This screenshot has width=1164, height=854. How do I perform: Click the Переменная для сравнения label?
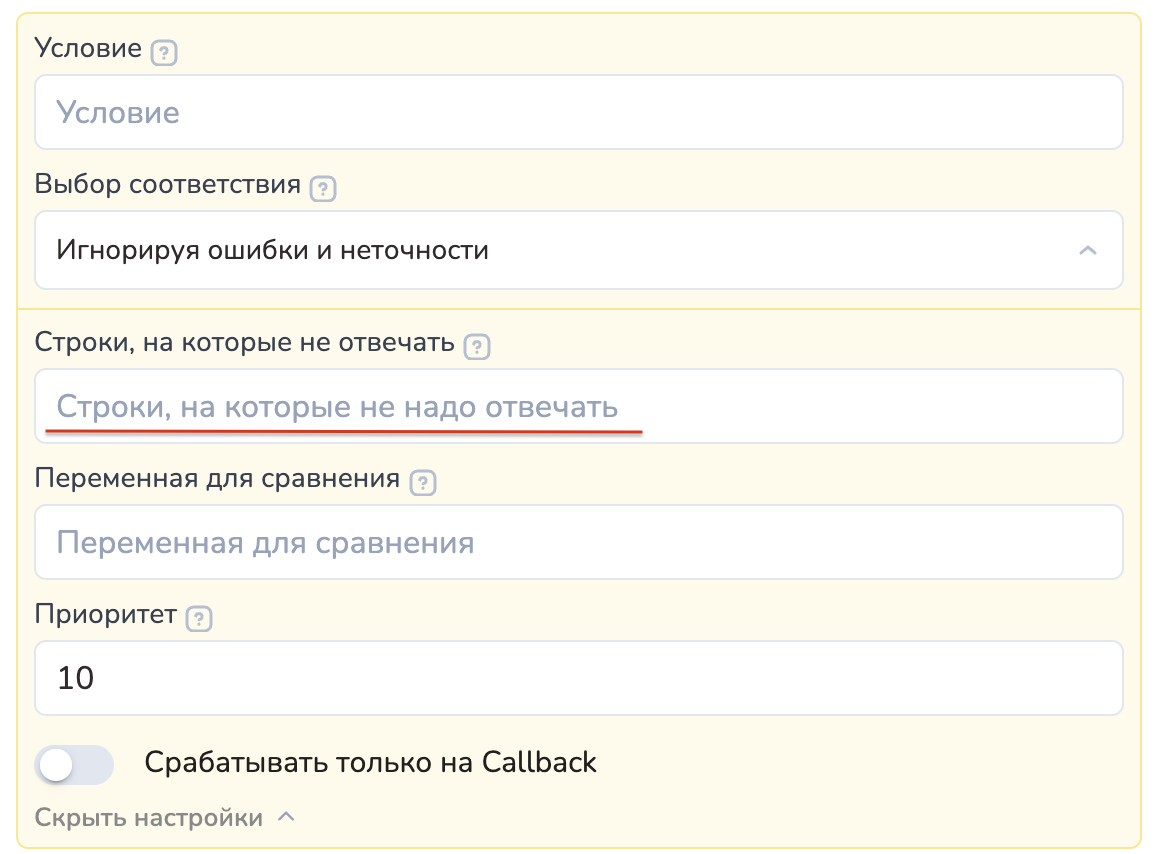(x=218, y=479)
